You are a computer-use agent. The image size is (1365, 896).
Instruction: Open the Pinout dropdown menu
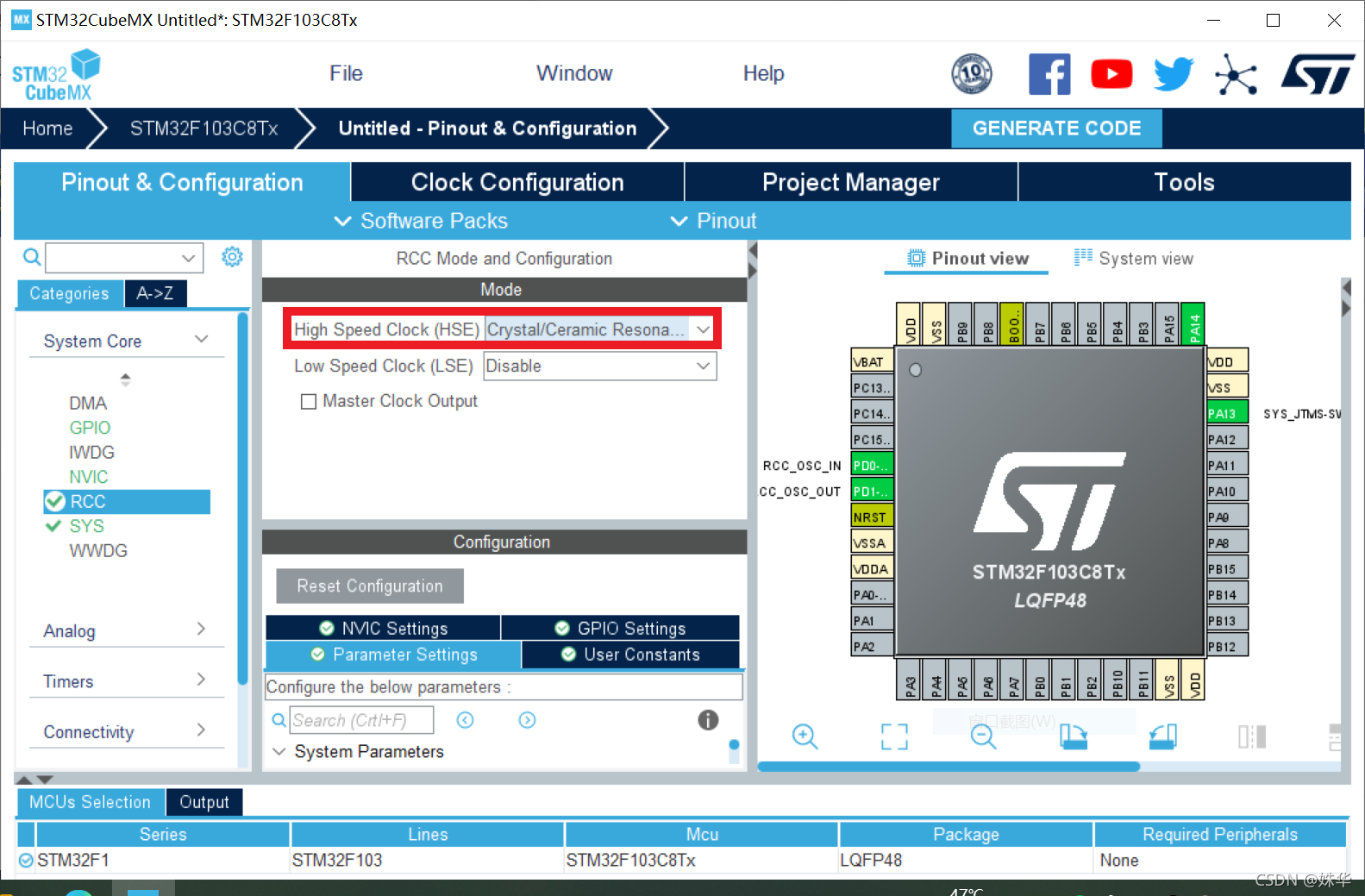click(714, 221)
